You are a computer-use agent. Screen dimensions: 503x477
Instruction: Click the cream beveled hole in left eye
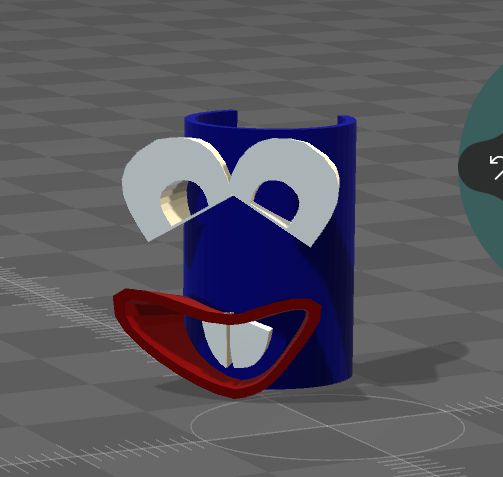pos(173,204)
